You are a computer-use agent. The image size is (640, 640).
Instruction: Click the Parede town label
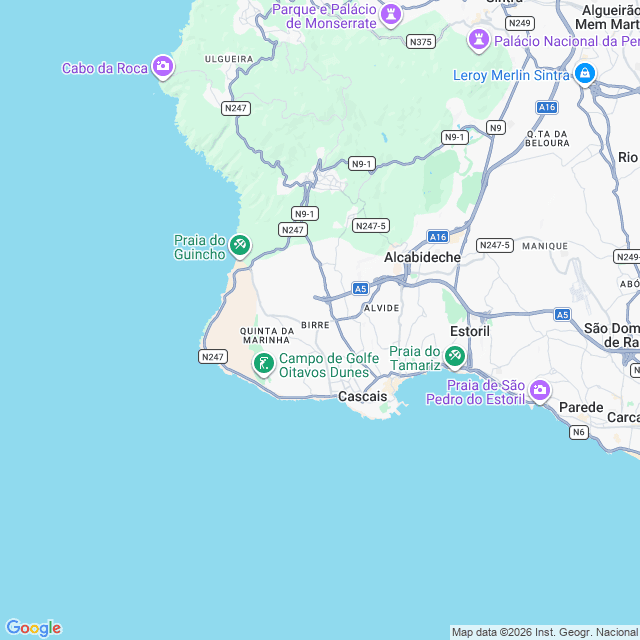(x=581, y=407)
